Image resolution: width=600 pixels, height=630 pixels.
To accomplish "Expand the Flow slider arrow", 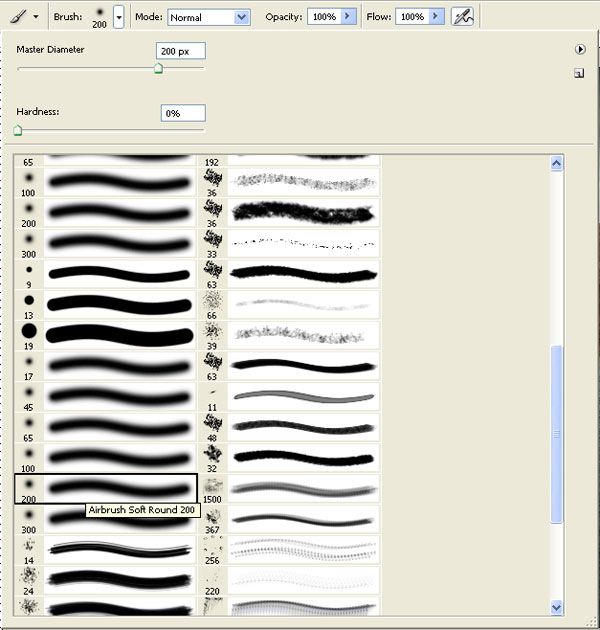I will pos(437,17).
